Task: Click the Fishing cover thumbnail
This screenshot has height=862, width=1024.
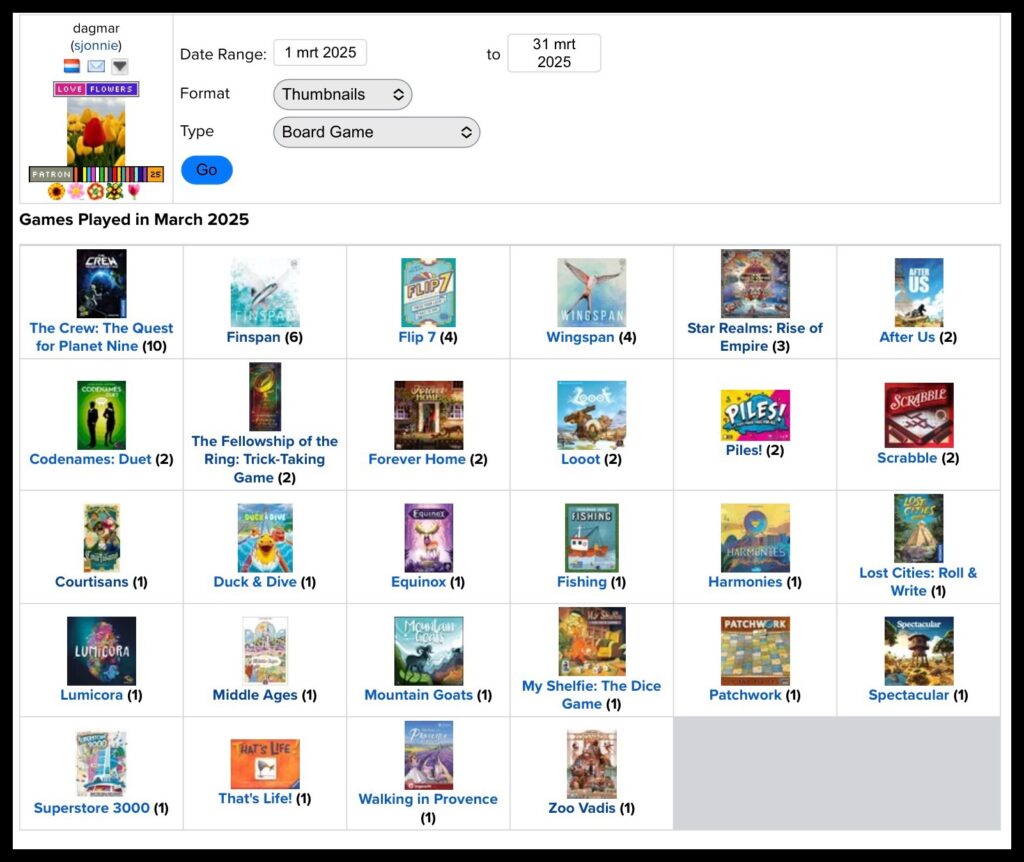Action: click(x=591, y=538)
